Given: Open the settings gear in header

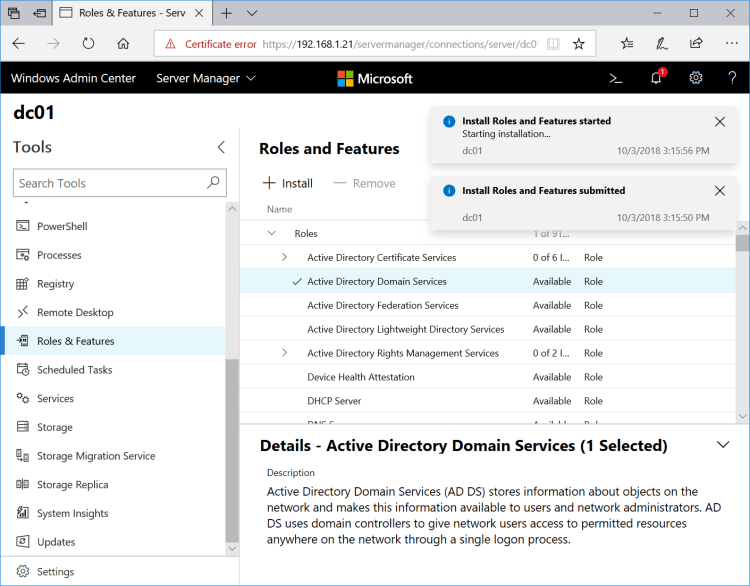Looking at the screenshot, I should tap(696, 78).
